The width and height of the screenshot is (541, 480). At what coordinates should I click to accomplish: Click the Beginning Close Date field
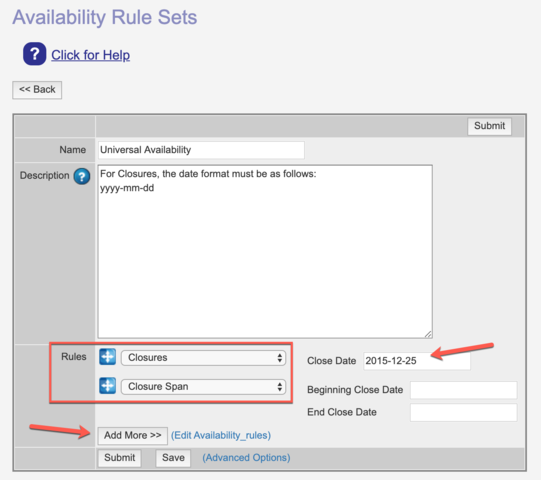[464, 390]
